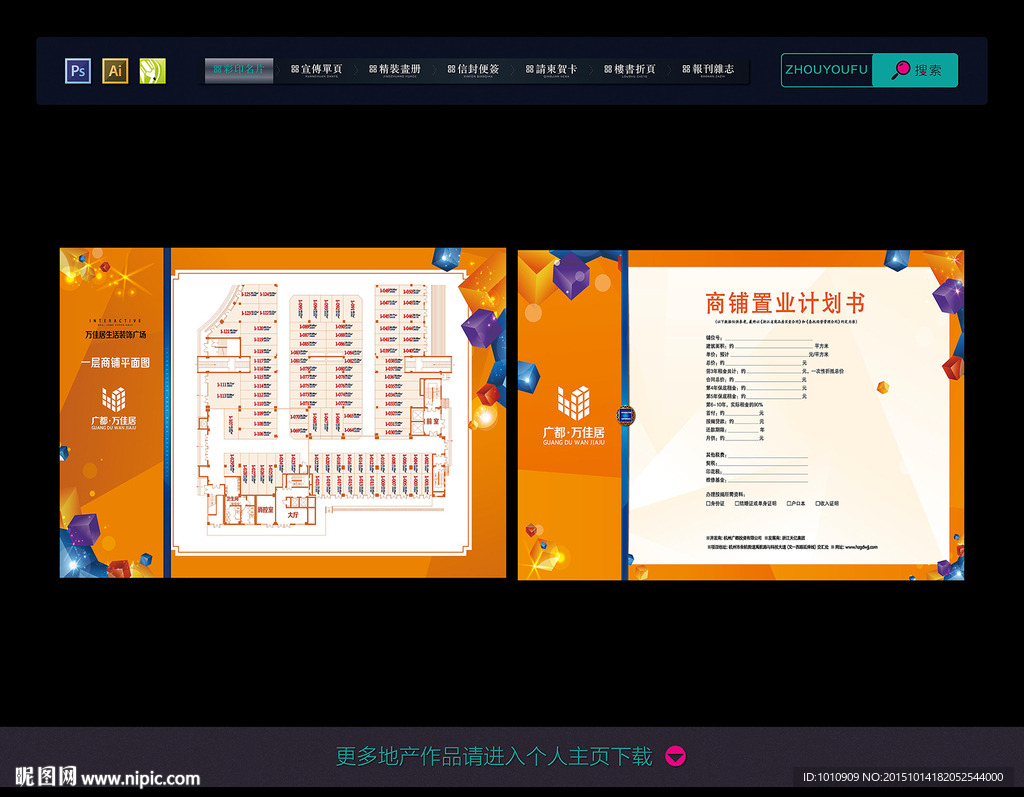Screen dimensions: 1024x797
Task: Open the Photoshop (Ps) application icon
Action: pyautogui.click(x=77, y=70)
